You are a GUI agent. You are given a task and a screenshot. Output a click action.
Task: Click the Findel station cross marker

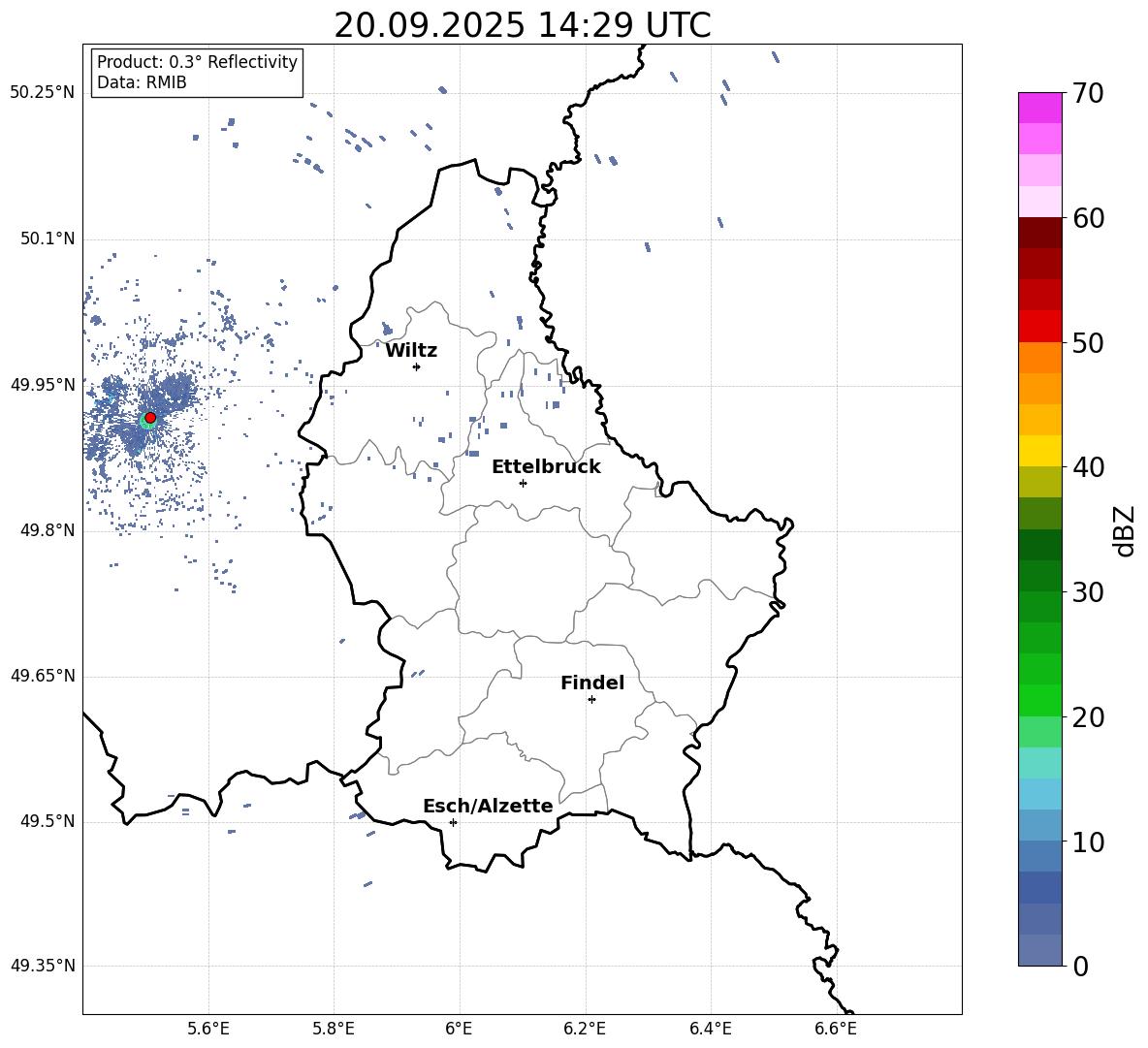591,700
